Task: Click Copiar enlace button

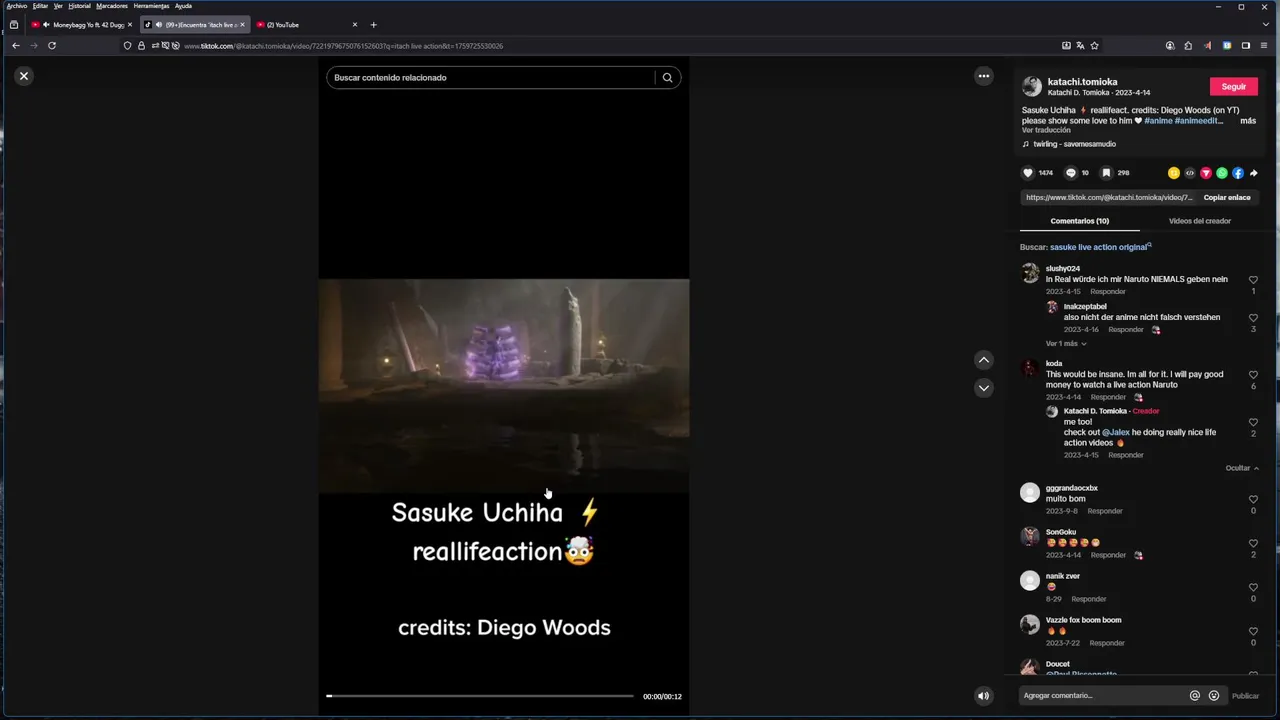Action: [1227, 198]
